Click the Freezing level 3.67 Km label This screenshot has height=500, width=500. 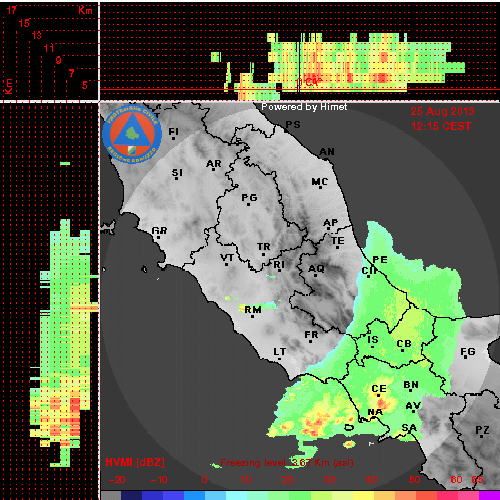(x=287, y=463)
